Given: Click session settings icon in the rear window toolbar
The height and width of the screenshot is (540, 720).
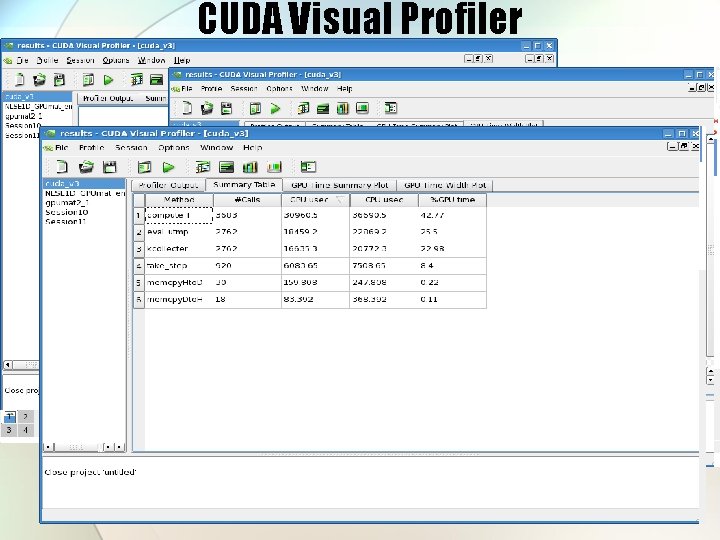Looking at the screenshot, I should click(x=88, y=80).
